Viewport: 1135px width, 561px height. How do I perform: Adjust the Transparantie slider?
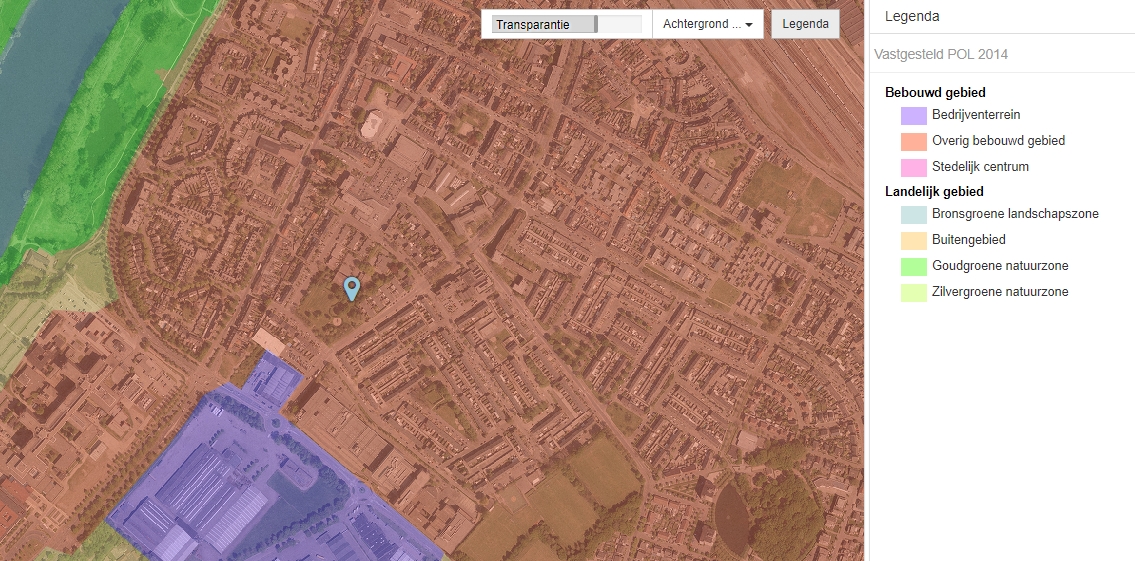pyautogui.click(x=566, y=25)
